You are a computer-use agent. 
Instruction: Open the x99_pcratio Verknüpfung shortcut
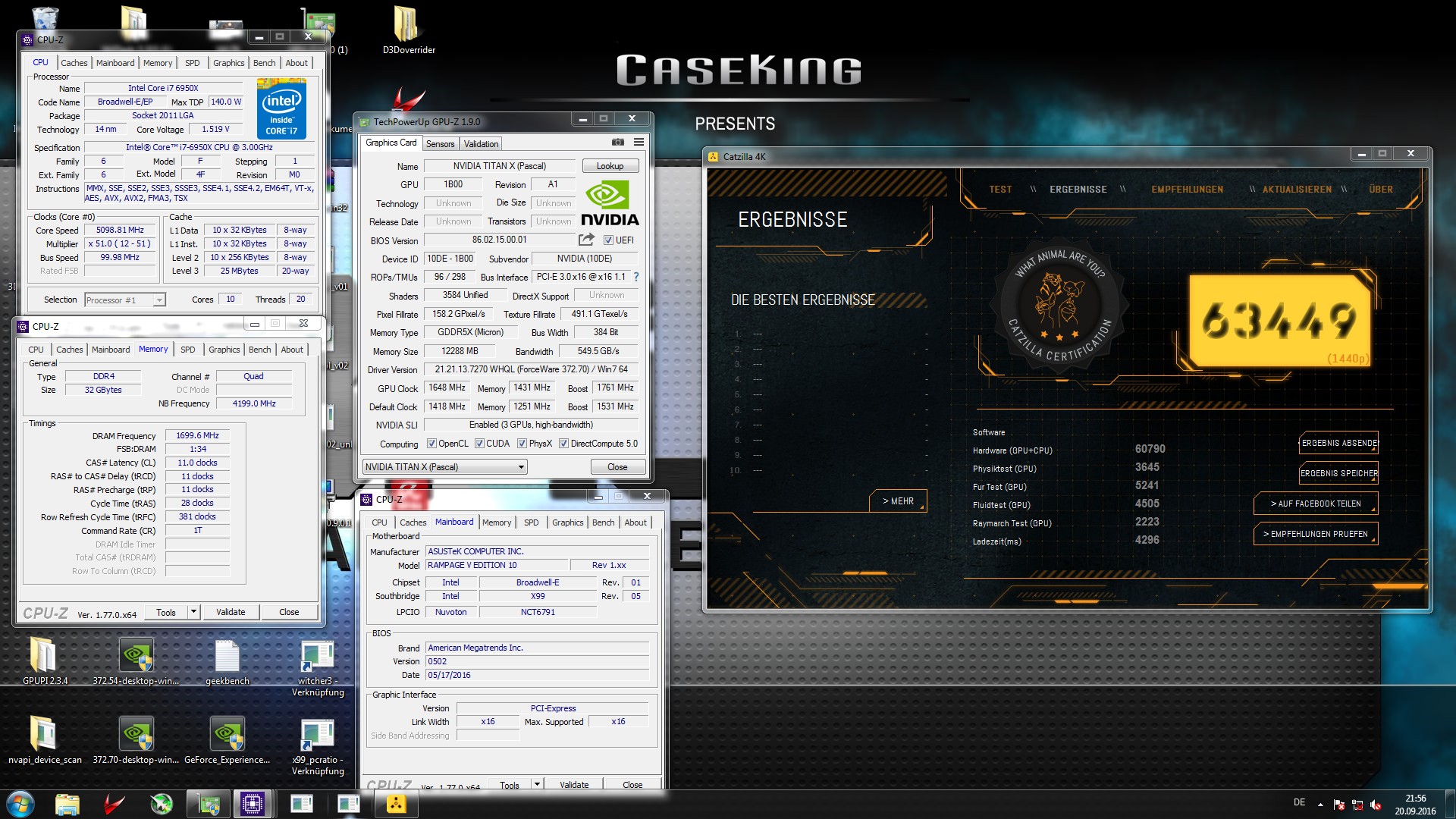click(317, 736)
